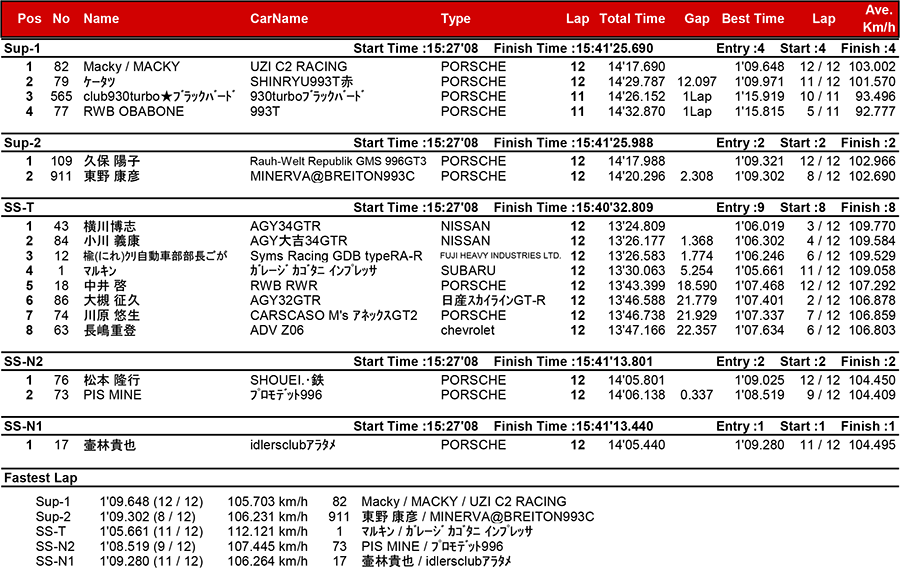
Task: Click car name 'idlersclubアラタメ' in SS-N1 table
Action: (293, 445)
